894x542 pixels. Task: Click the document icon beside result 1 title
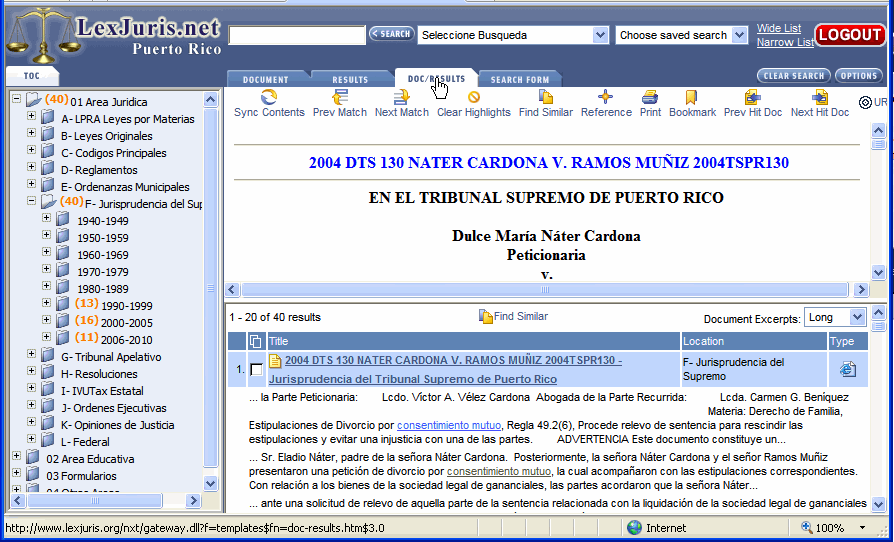[x=275, y=361]
